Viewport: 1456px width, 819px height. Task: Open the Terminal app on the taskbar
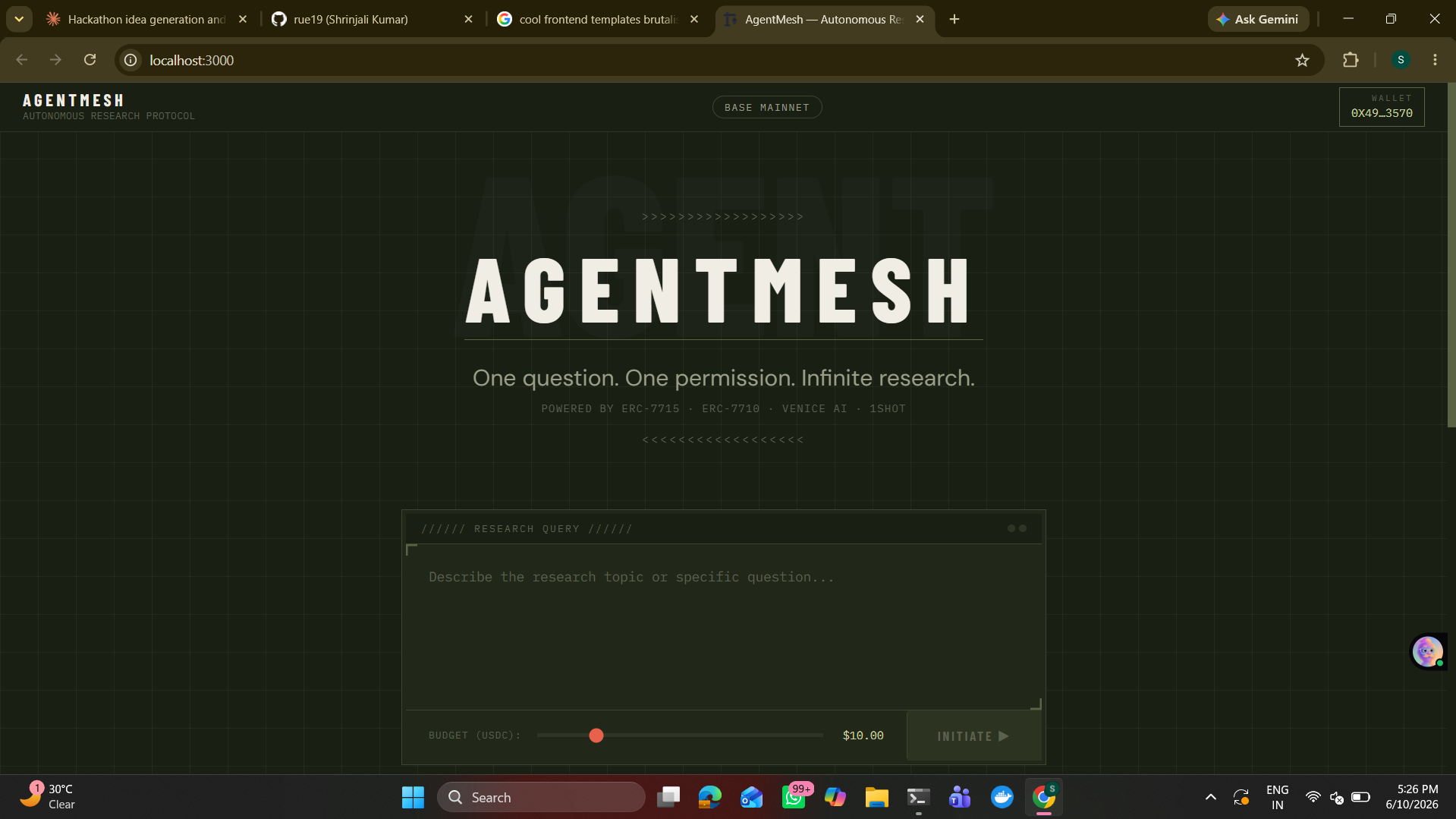pyautogui.click(x=919, y=797)
